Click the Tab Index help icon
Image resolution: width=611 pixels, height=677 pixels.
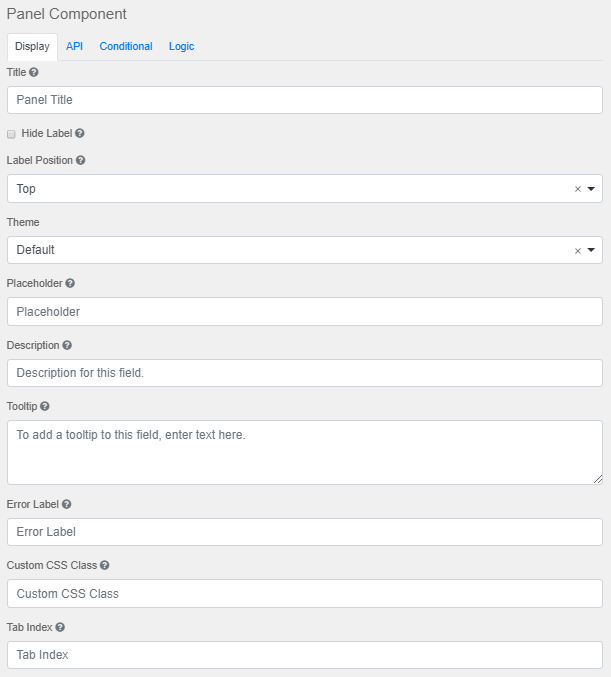[60, 628]
